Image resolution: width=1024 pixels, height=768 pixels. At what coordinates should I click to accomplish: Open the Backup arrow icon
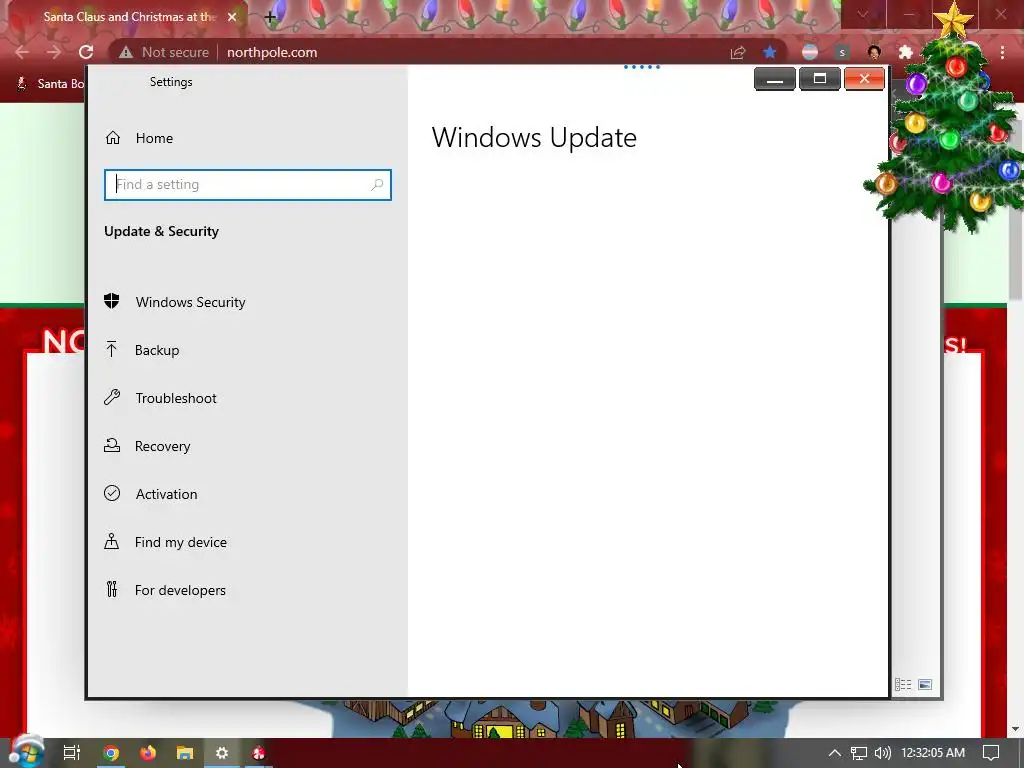pos(112,349)
